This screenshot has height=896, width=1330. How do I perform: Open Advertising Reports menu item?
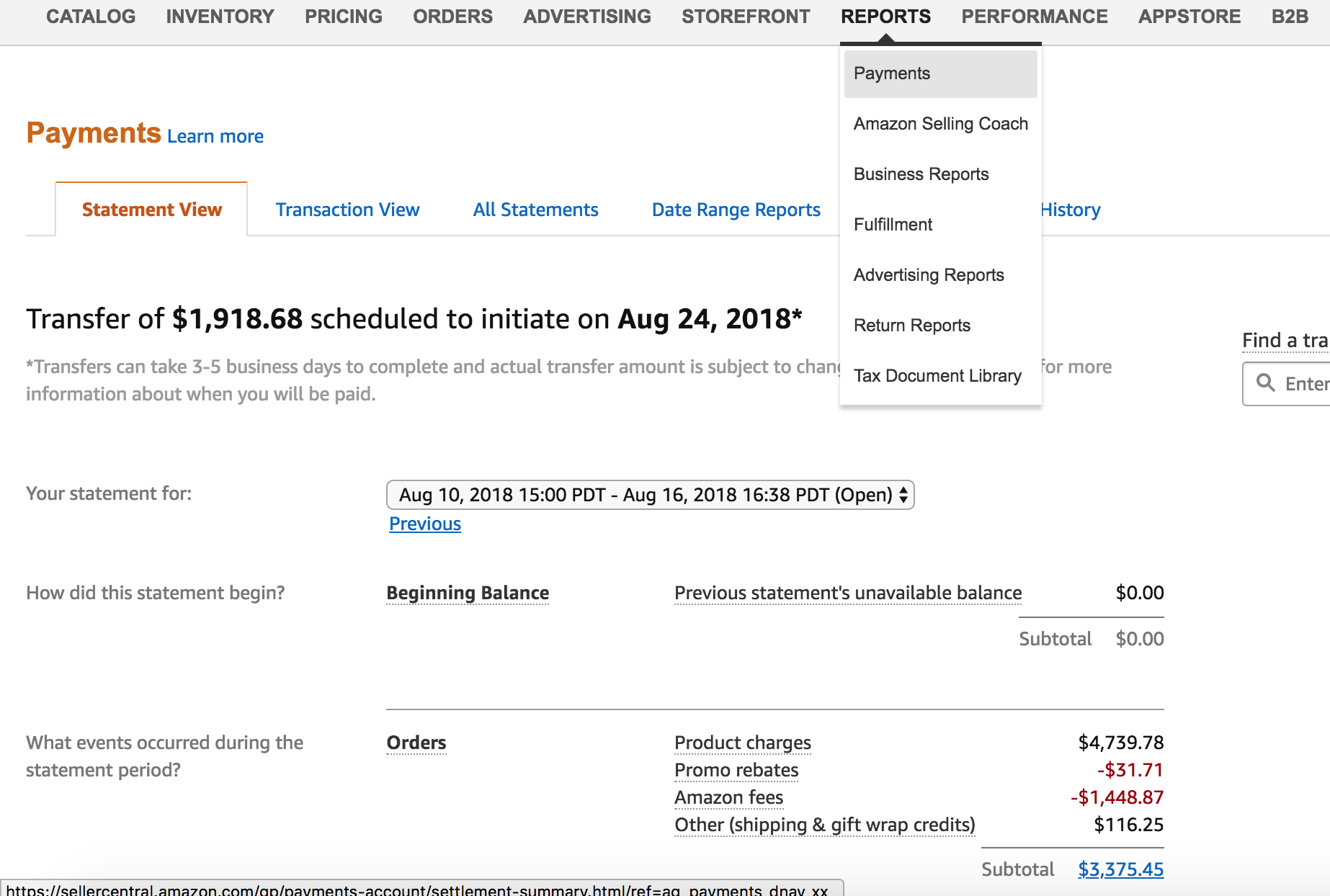tap(940, 275)
